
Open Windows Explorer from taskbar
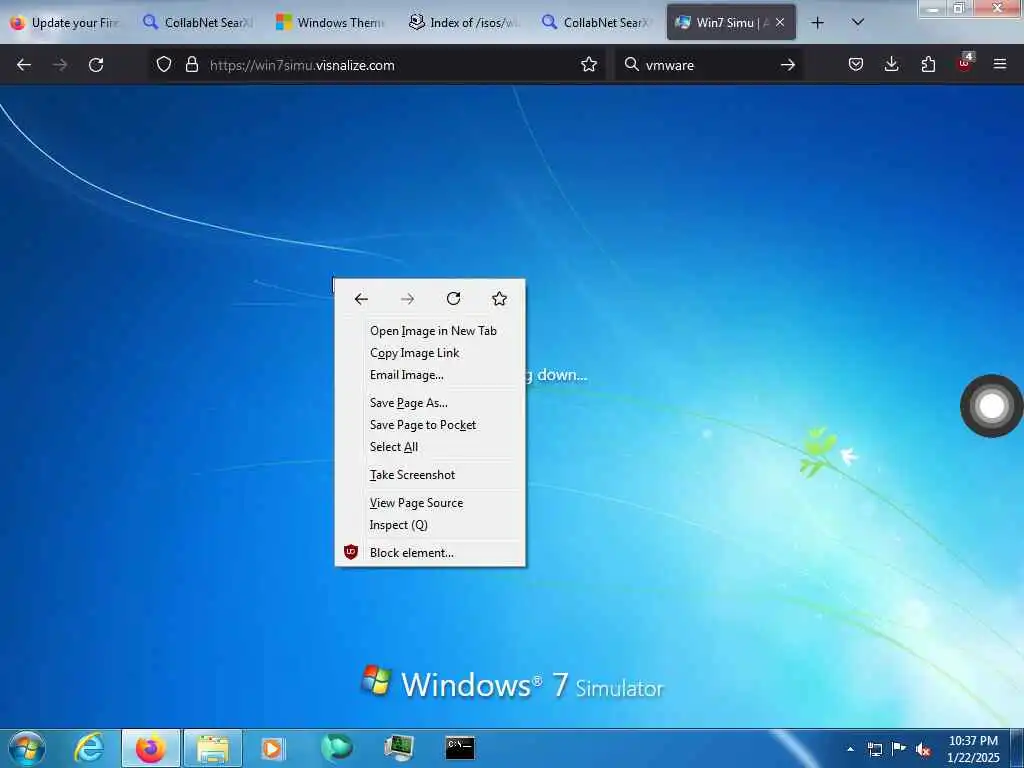click(x=213, y=748)
